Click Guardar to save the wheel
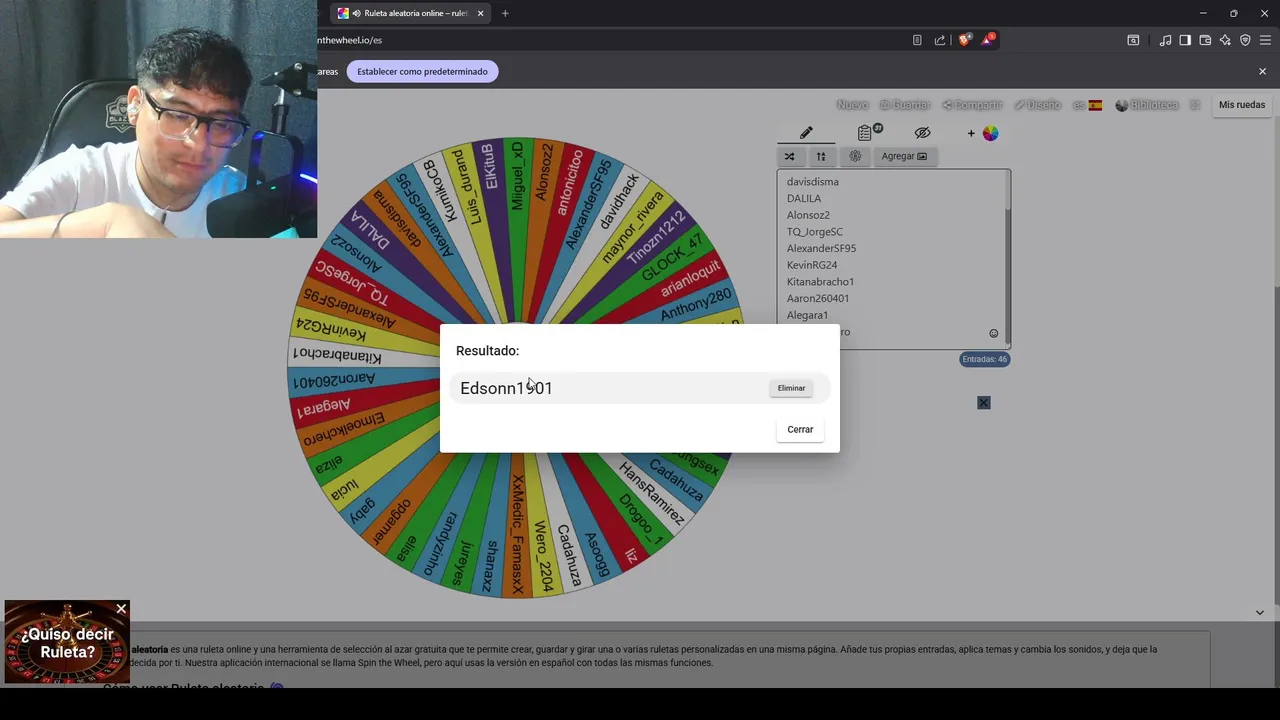 click(905, 105)
